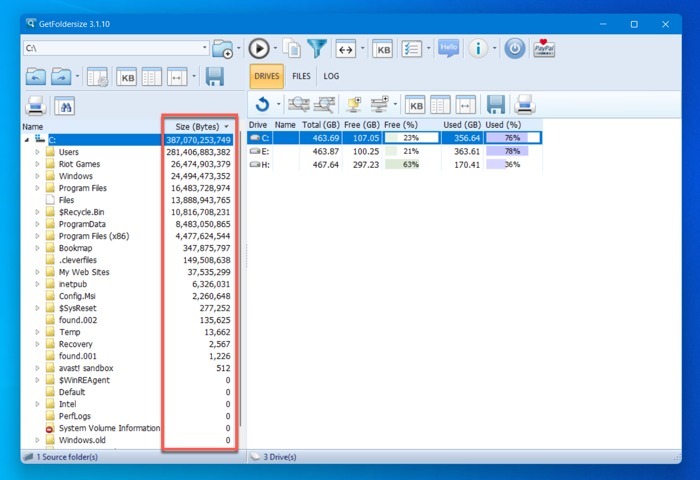The width and height of the screenshot is (700, 480).
Task: Expand the Users folder
Action: [x=38, y=152]
